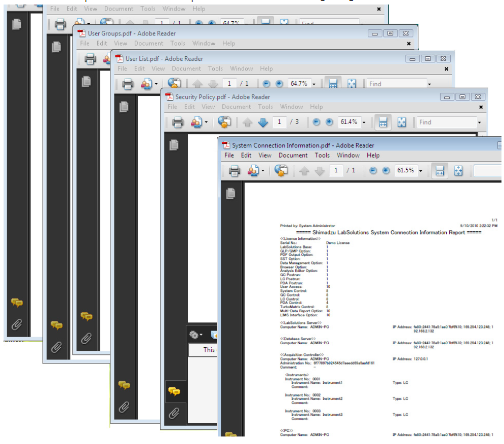This screenshot has width=504, height=444.
Task: Open Create PDF dropdown arrow in Security Policy window
Action: (206, 122)
